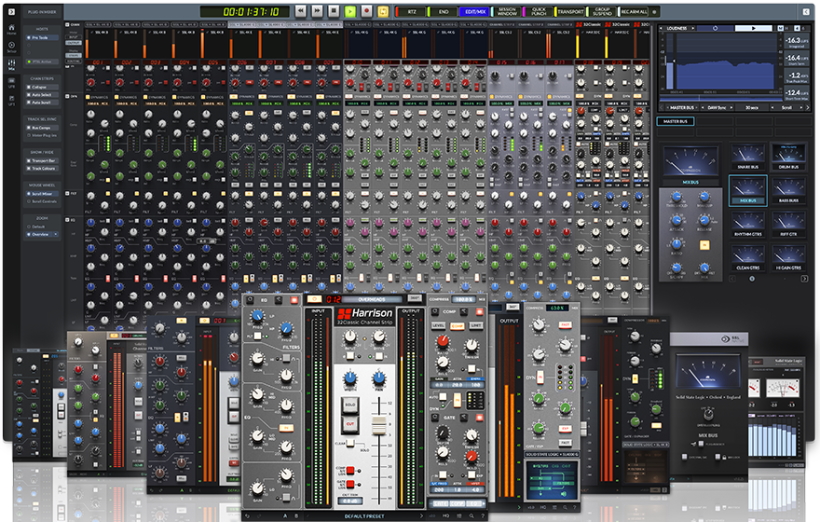This screenshot has height=522, width=820.
Task: Click the Harrison 32Classic channel fader
Action: [379, 425]
